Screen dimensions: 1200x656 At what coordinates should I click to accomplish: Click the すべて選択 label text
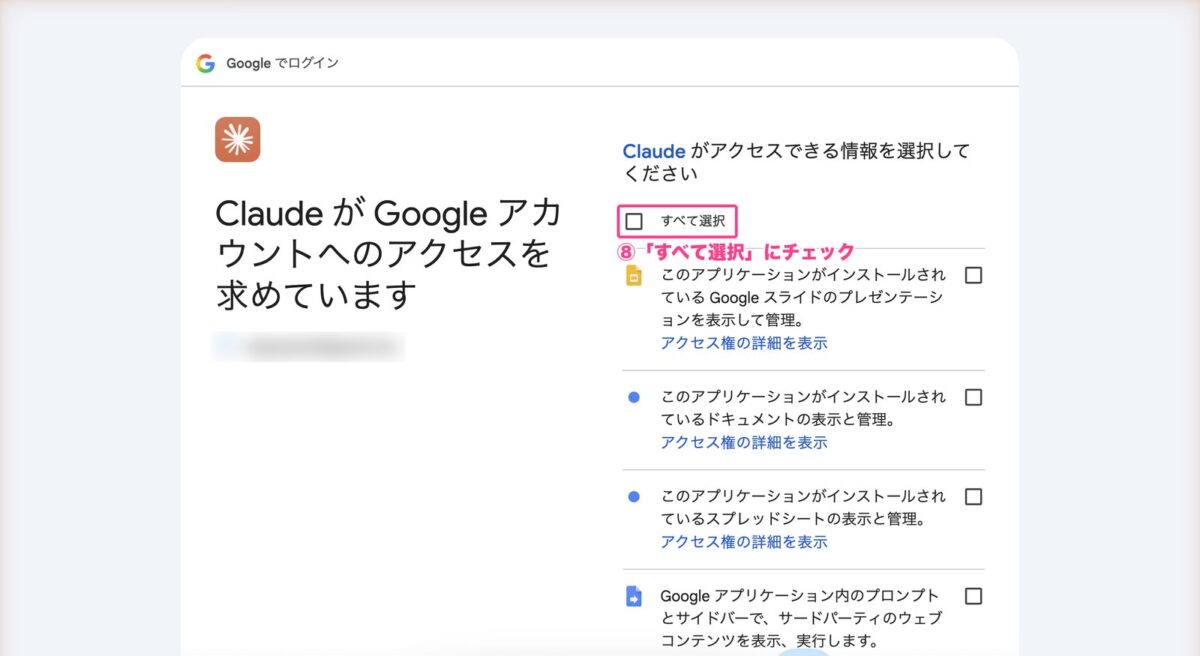693,221
